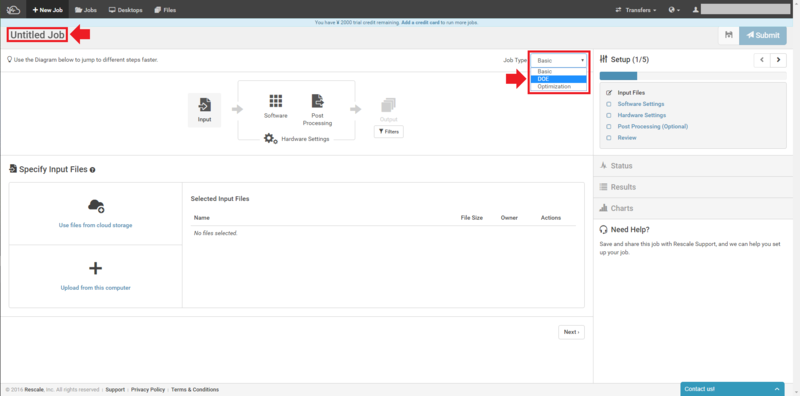Viewport: 800px width, 396px height.
Task: Submit the job
Action: 763,35
